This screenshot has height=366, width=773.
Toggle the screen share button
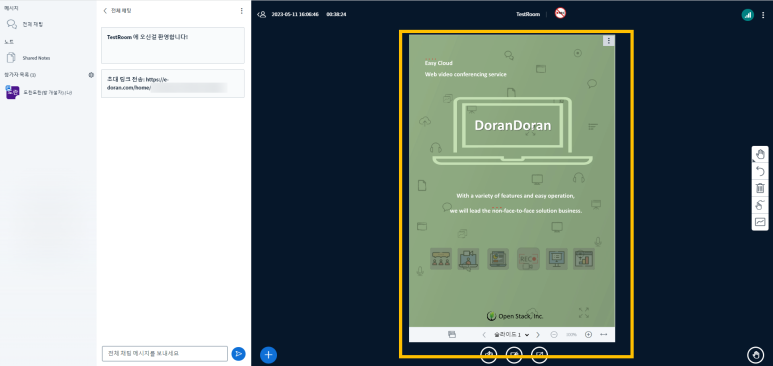(540, 355)
